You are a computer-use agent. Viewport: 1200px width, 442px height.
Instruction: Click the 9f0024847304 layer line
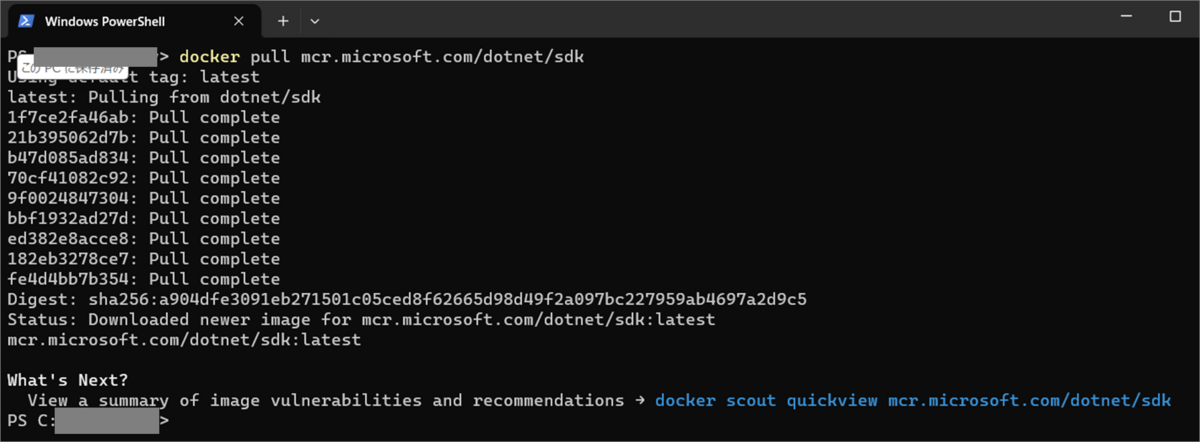[x=143, y=198]
